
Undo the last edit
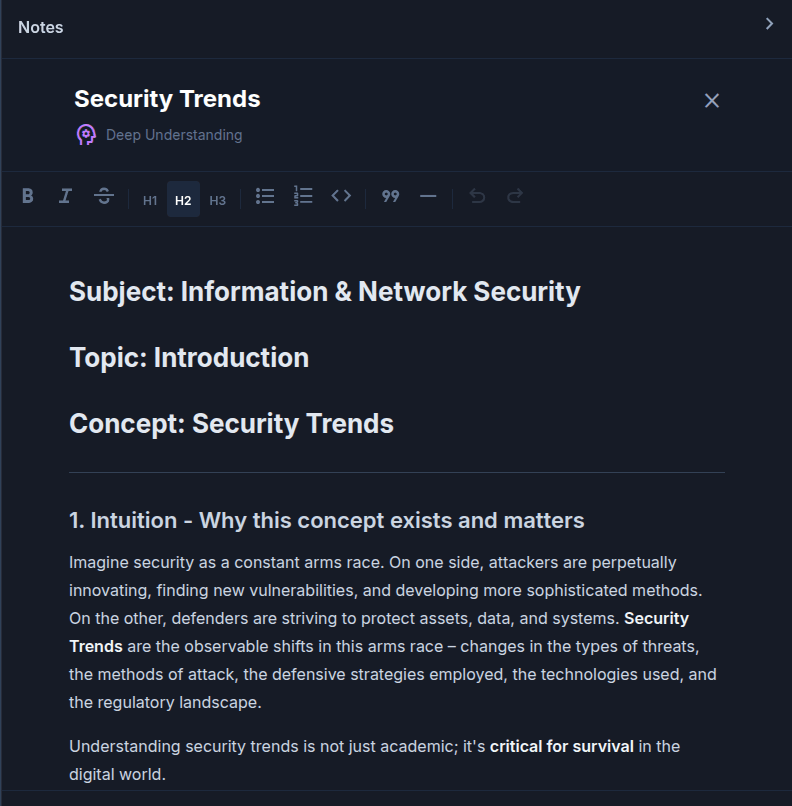coord(477,196)
